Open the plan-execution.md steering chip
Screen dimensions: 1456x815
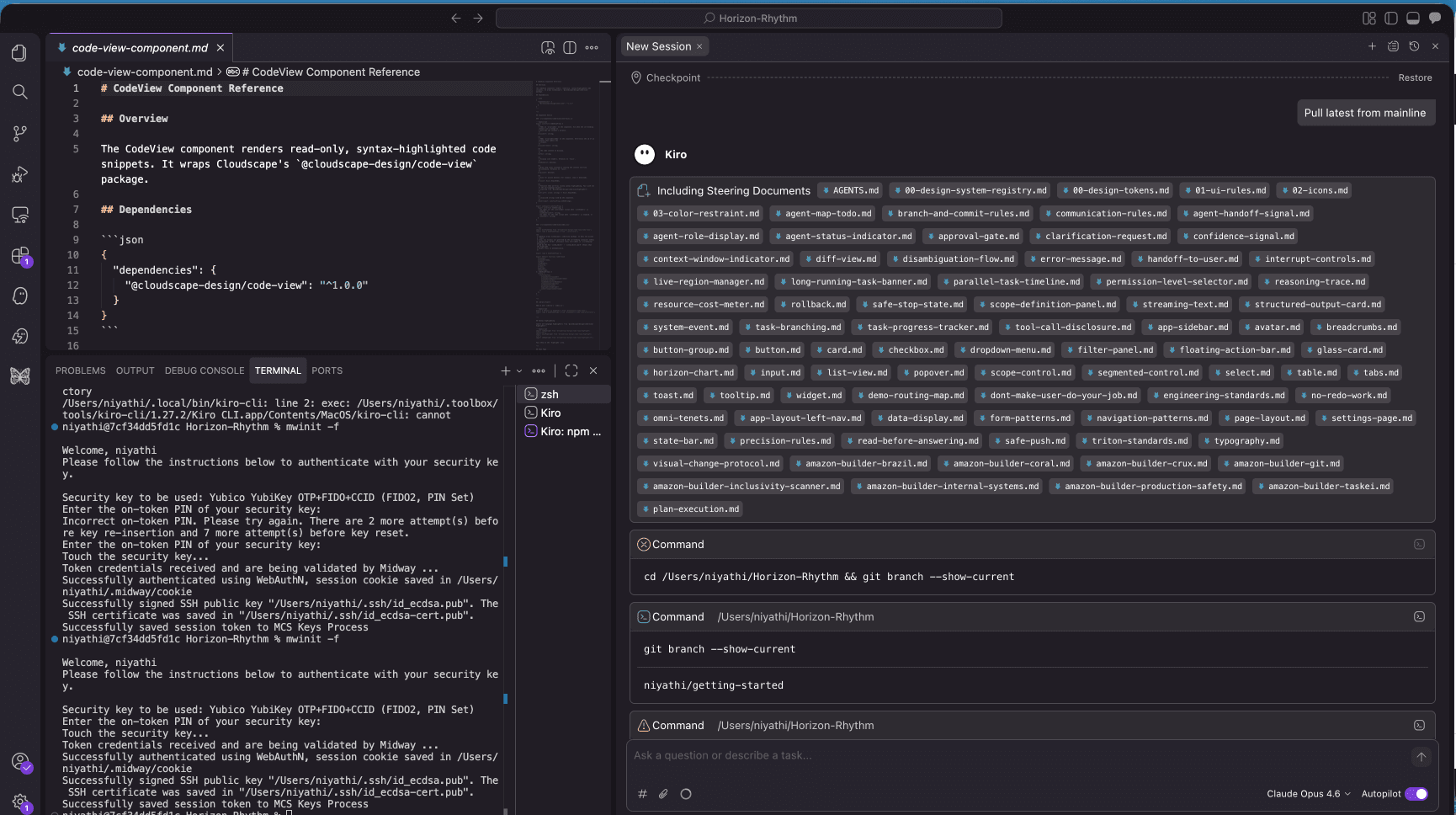690,509
